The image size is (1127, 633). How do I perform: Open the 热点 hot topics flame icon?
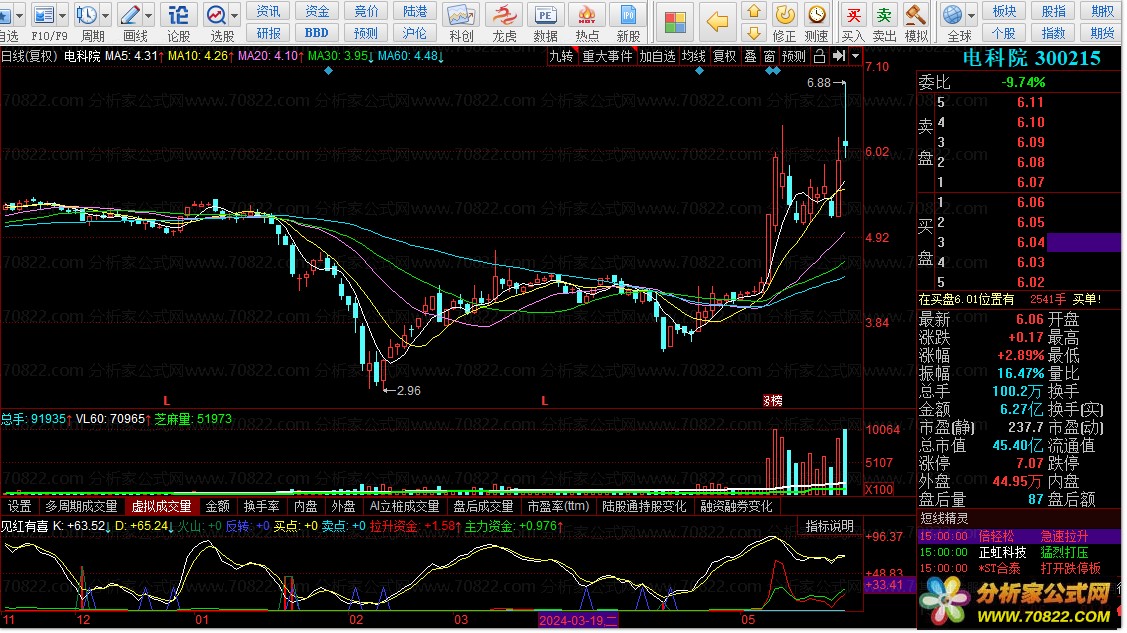(587, 15)
